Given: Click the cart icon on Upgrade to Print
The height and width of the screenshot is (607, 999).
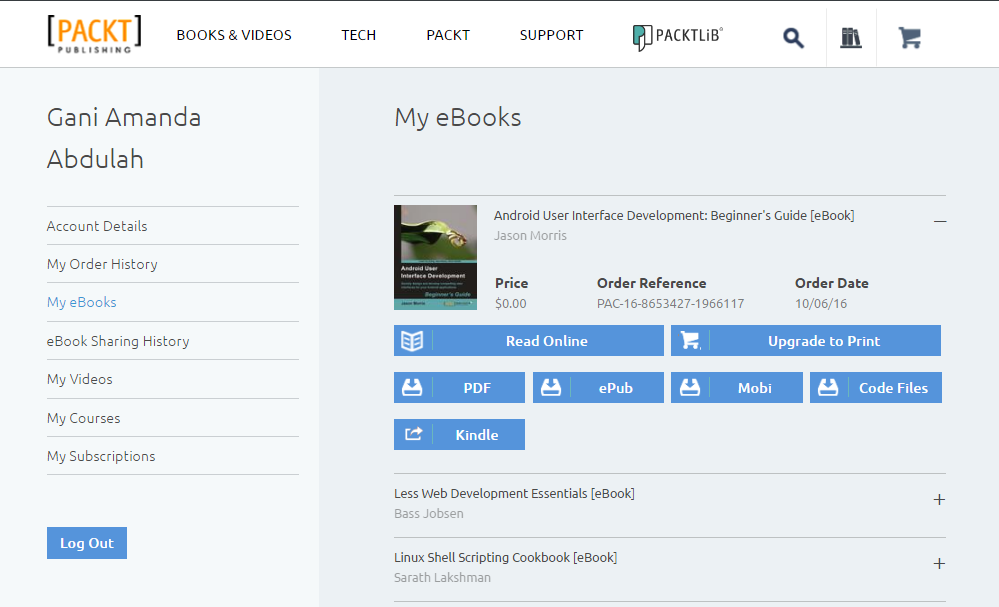Looking at the screenshot, I should coord(690,341).
